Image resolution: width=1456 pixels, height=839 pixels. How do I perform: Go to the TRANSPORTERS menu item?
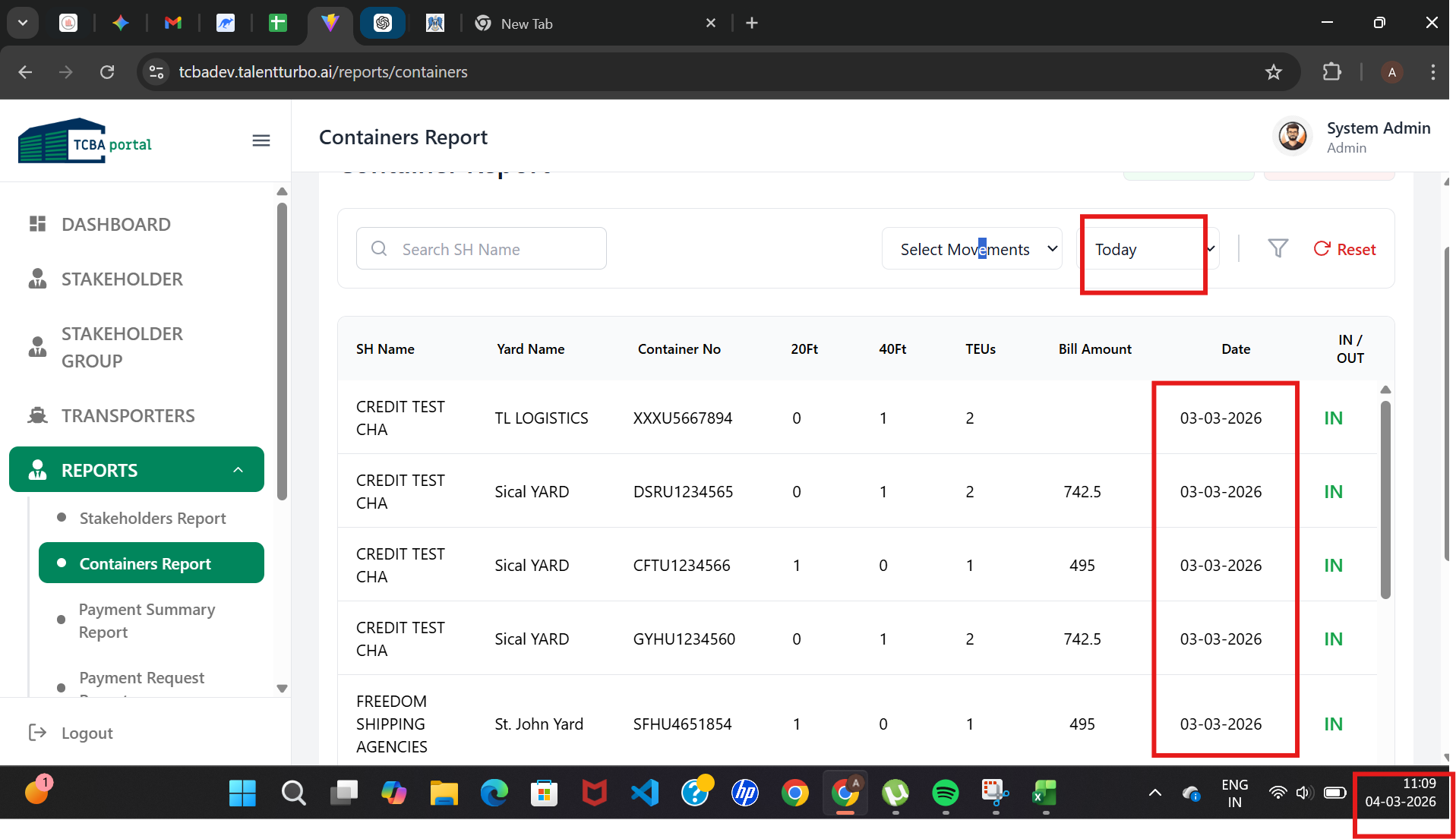pyautogui.click(x=128, y=416)
